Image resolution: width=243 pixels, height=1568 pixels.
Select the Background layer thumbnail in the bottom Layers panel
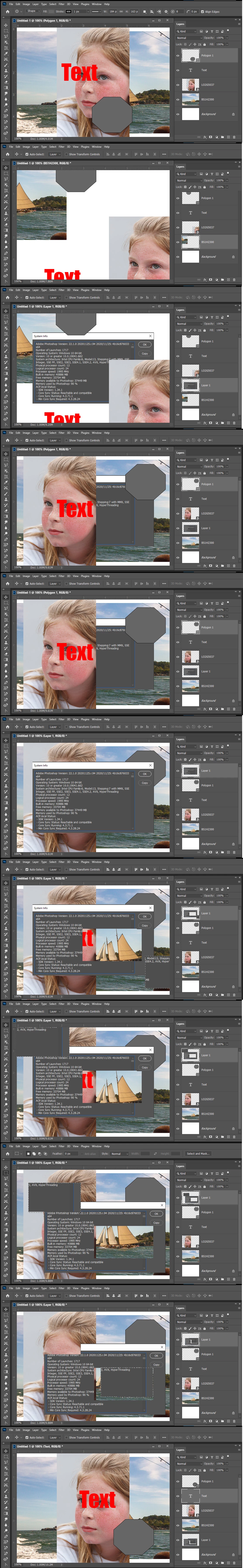coord(191,1554)
